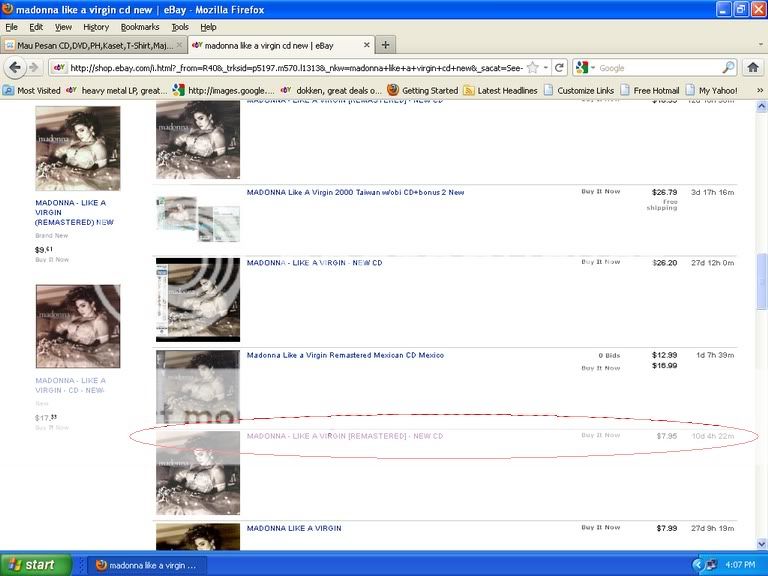Bookmark this page with the star icon
This screenshot has height=576, width=768.
(533, 68)
